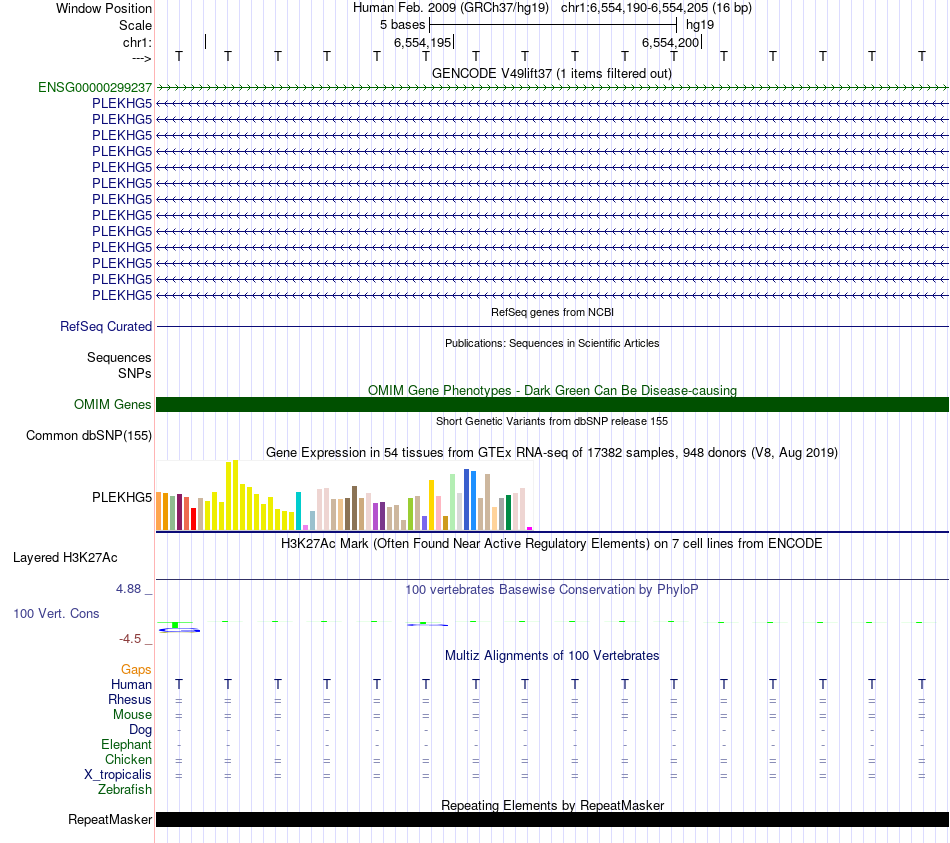The width and height of the screenshot is (950, 843).
Task: Click the RefSeq Curated horizontal intron line
Action: [x=552, y=327]
